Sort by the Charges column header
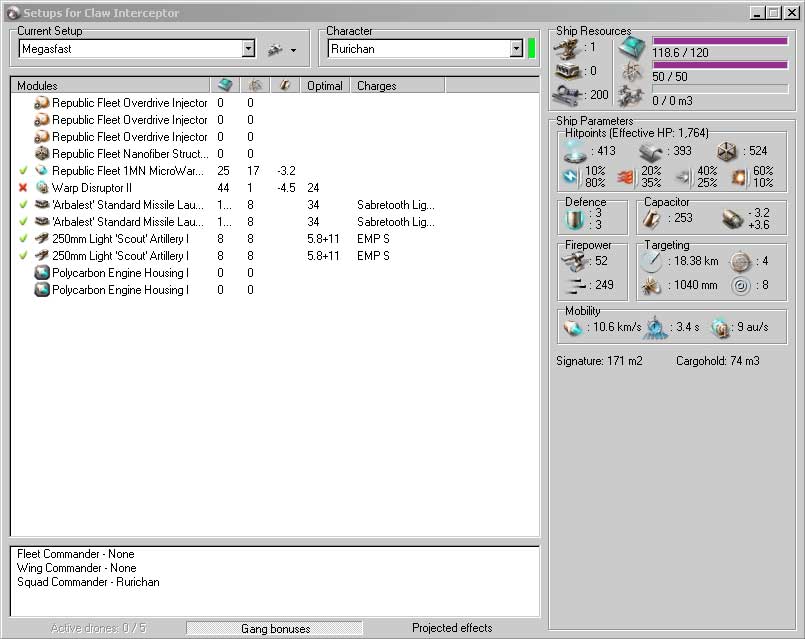Image resolution: width=805 pixels, height=639 pixels. coord(397,85)
